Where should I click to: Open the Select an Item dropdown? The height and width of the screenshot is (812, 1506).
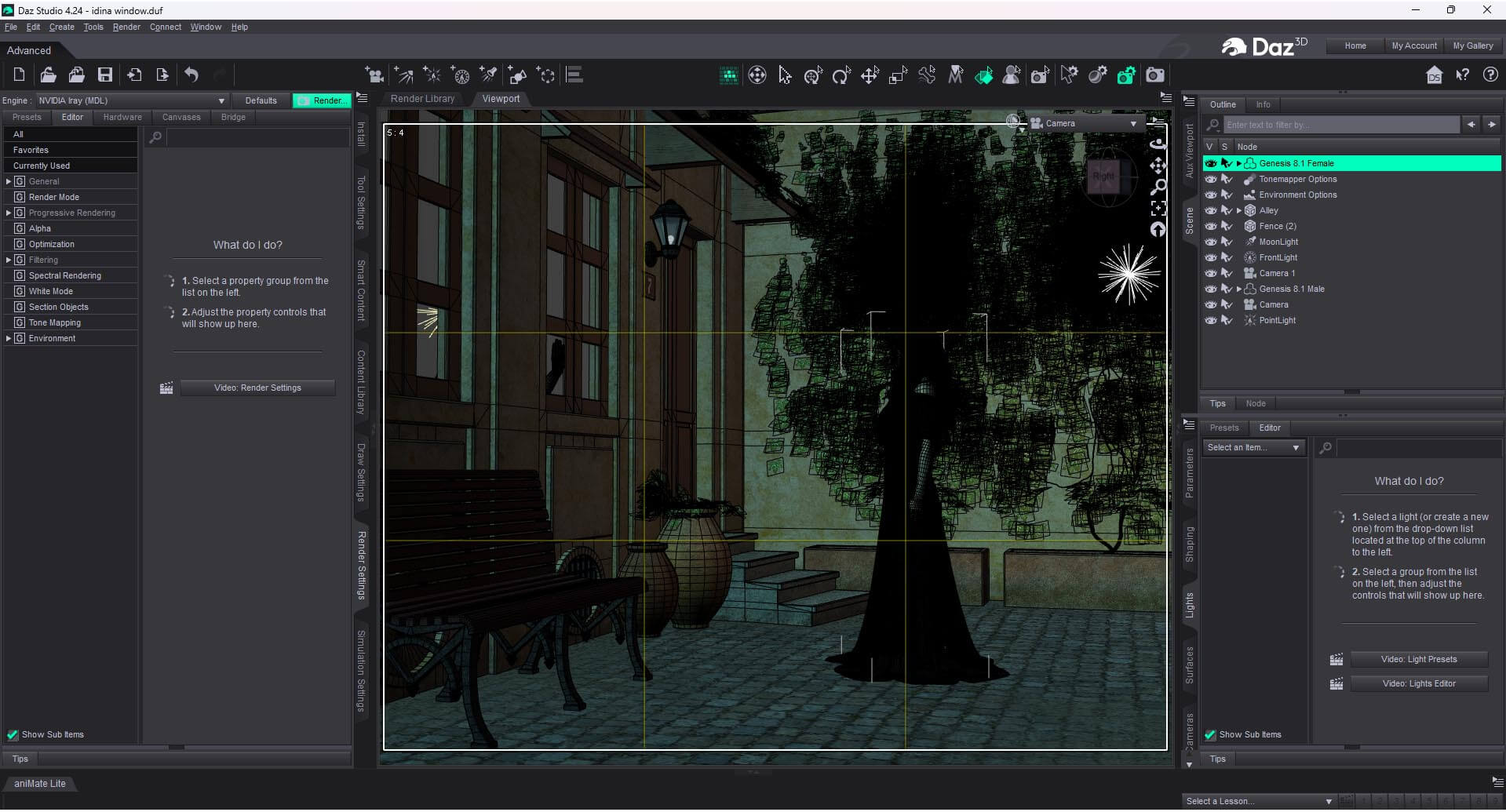pyautogui.click(x=1253, y=447)
